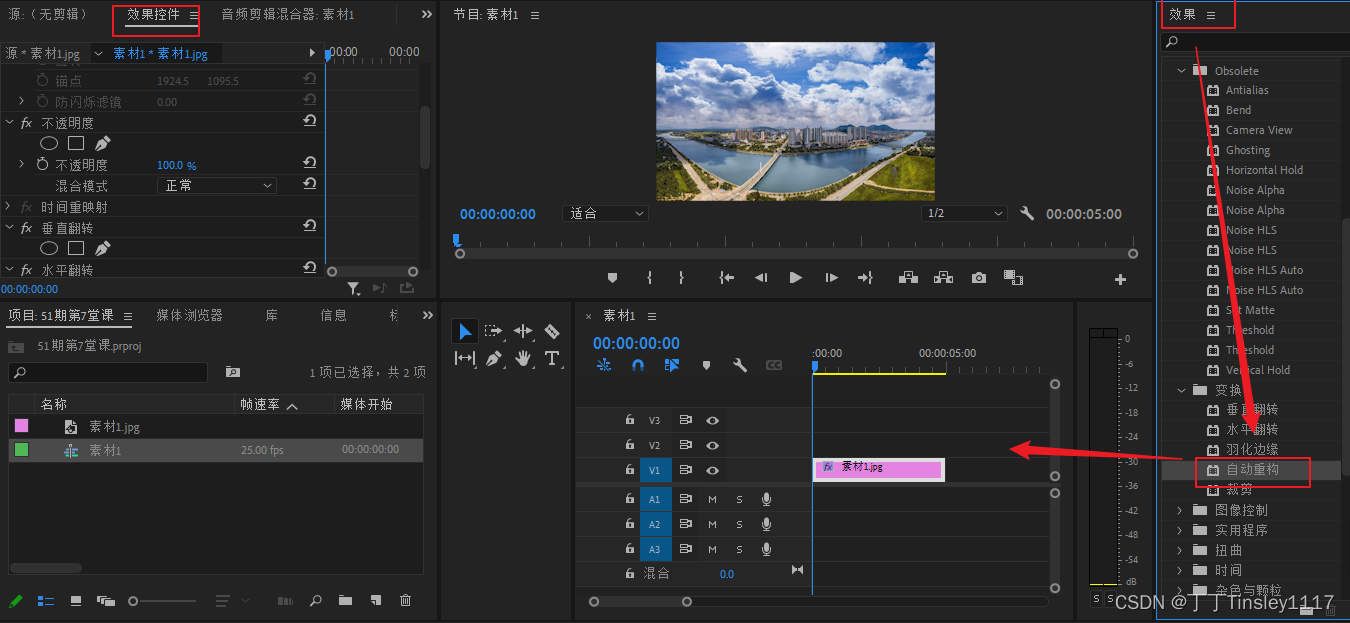Create ellipse mask under 不透明度 effect
Viewport: 1350px width, 623px height.
pyautogui.click(x=49, y=144)
